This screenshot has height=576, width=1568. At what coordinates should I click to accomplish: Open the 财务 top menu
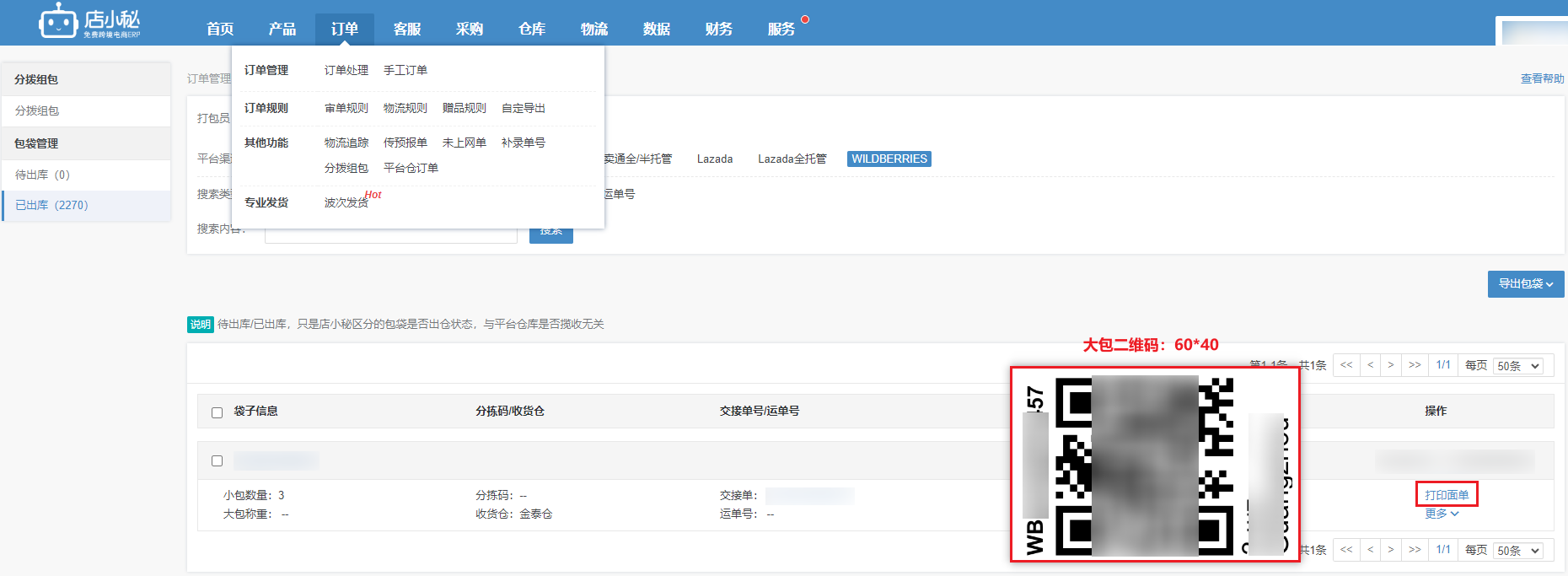[x=719, y=29]
